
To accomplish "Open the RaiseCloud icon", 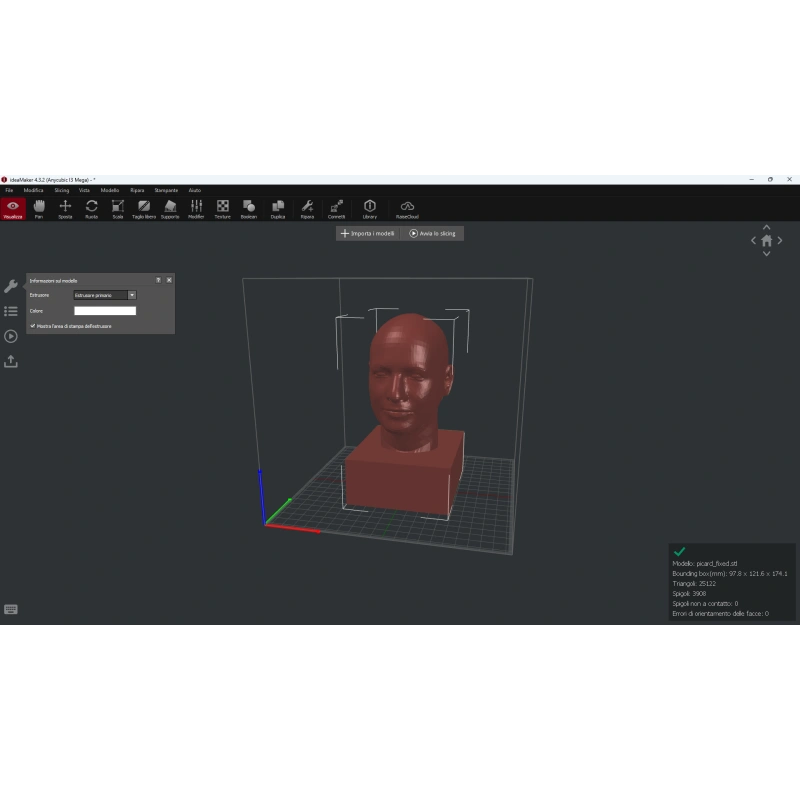I will 407,209.
